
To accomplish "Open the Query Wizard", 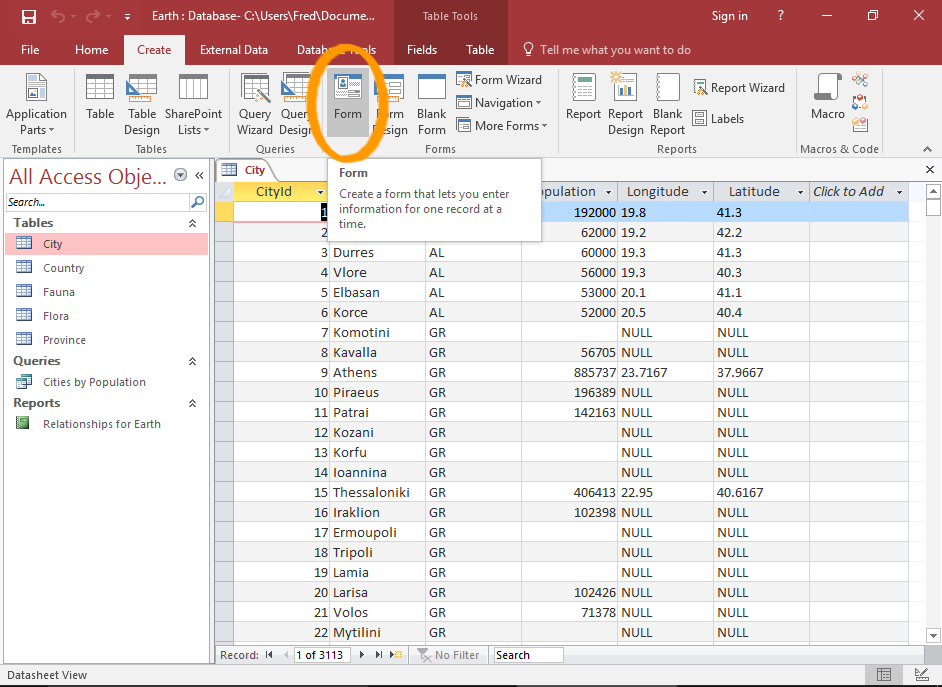I will (x=254, y=103).
